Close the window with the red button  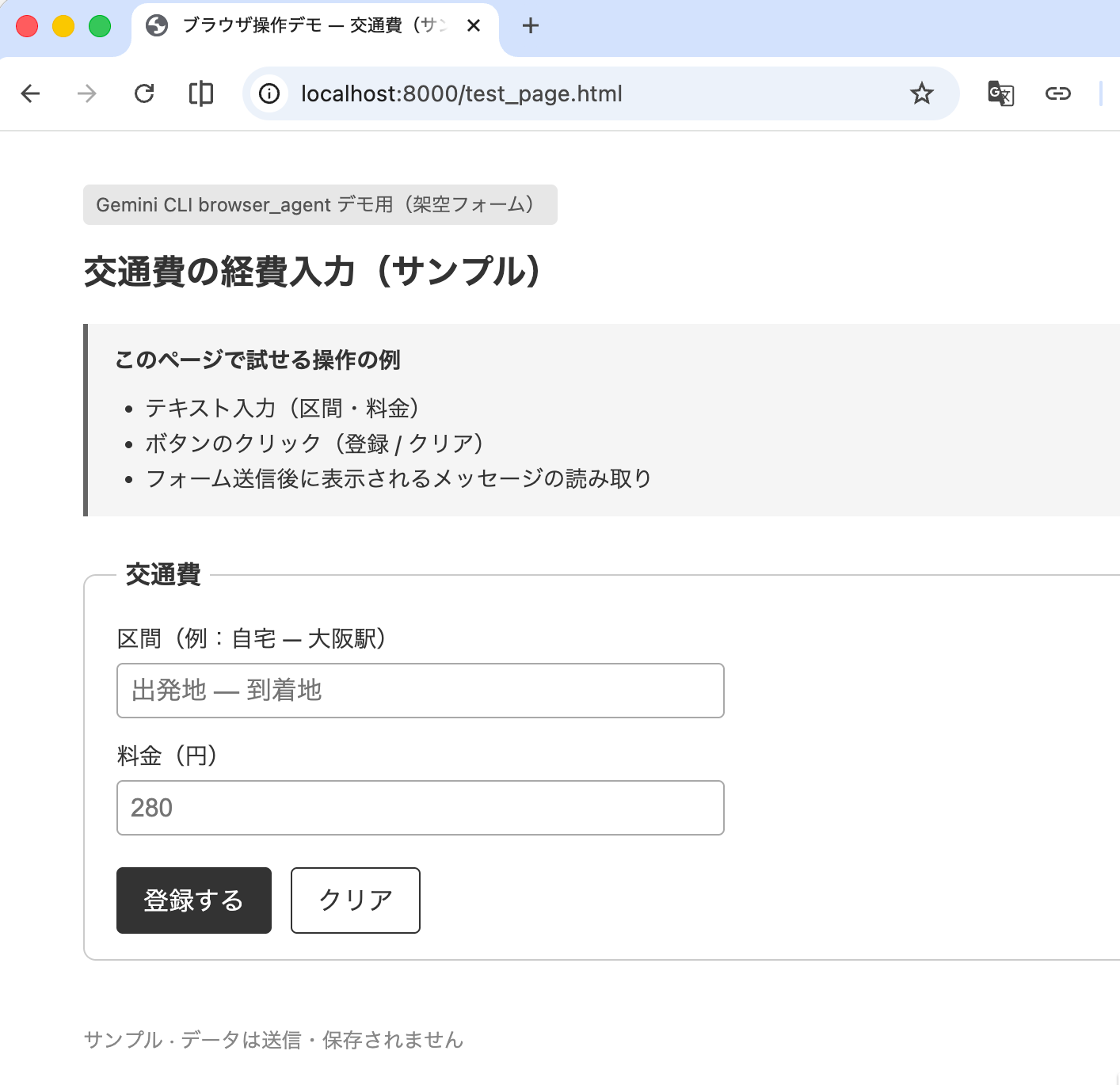(x=27, y=26)
